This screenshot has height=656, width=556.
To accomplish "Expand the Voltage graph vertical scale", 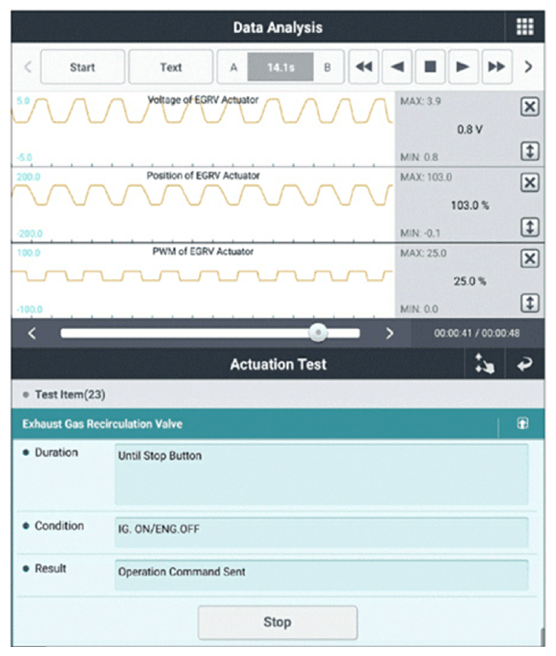I will (530, 151).
